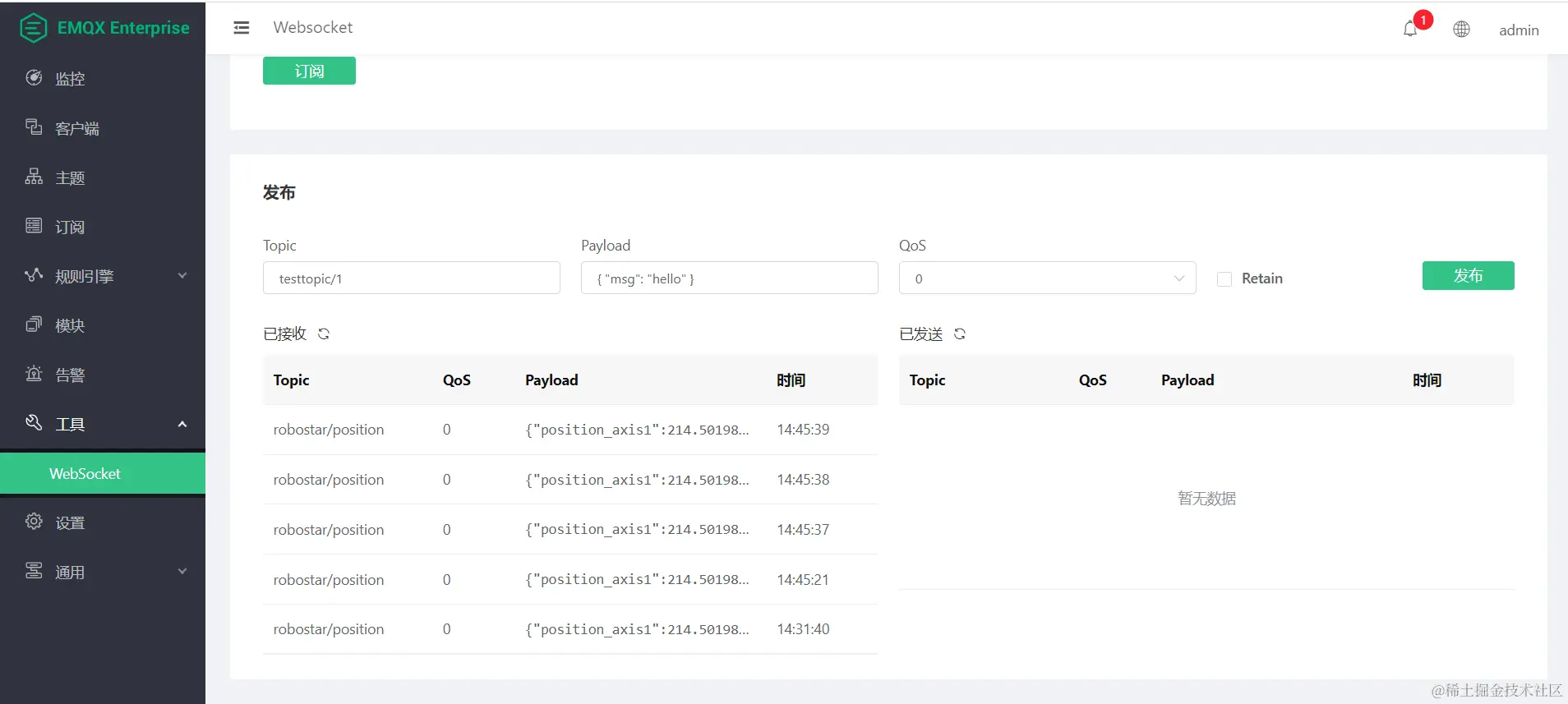Open notifications via the bell icon
The image size is (1568, 704).
(x=1410, y=30)
